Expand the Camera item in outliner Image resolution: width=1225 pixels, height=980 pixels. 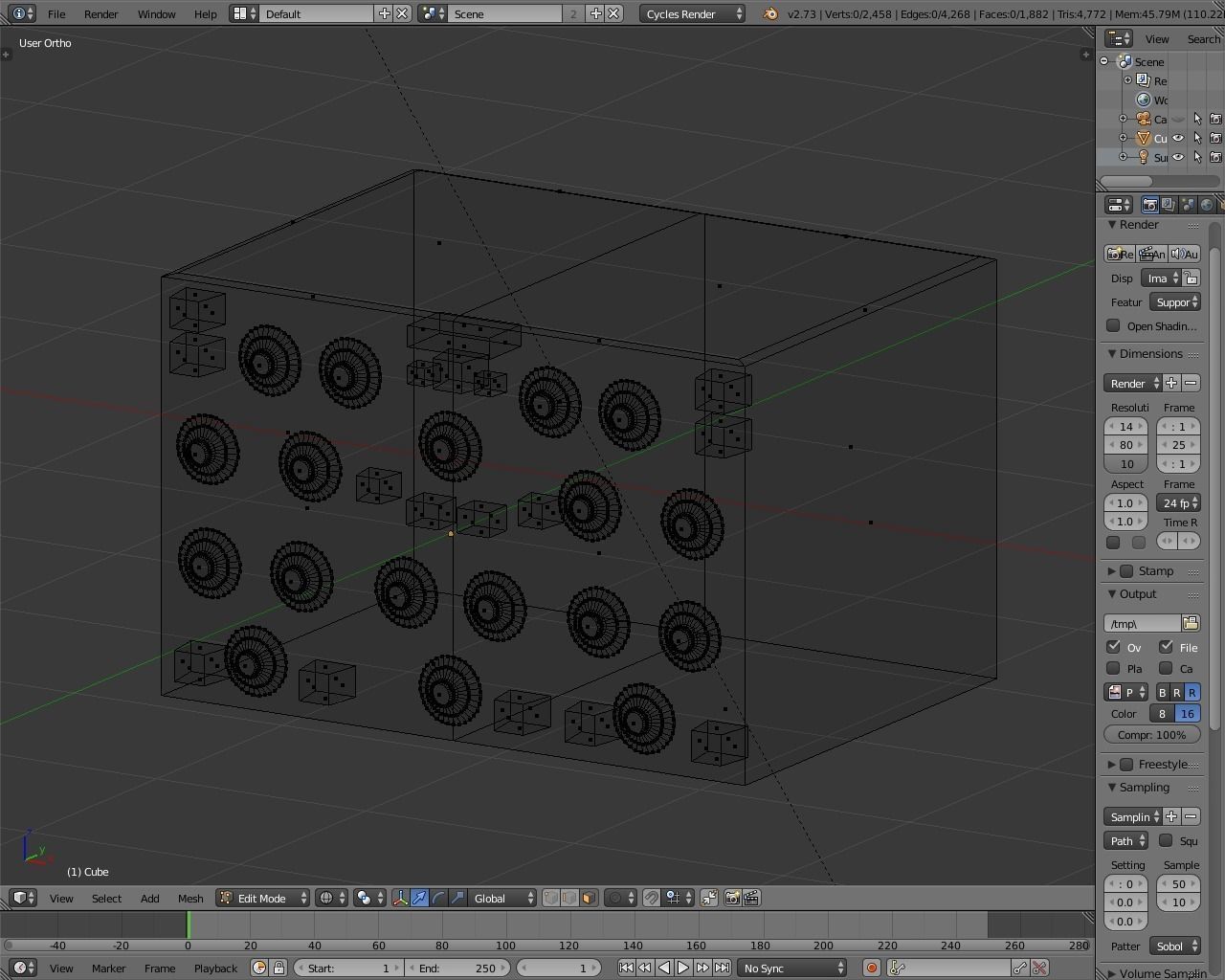(x=1124, y=119)
